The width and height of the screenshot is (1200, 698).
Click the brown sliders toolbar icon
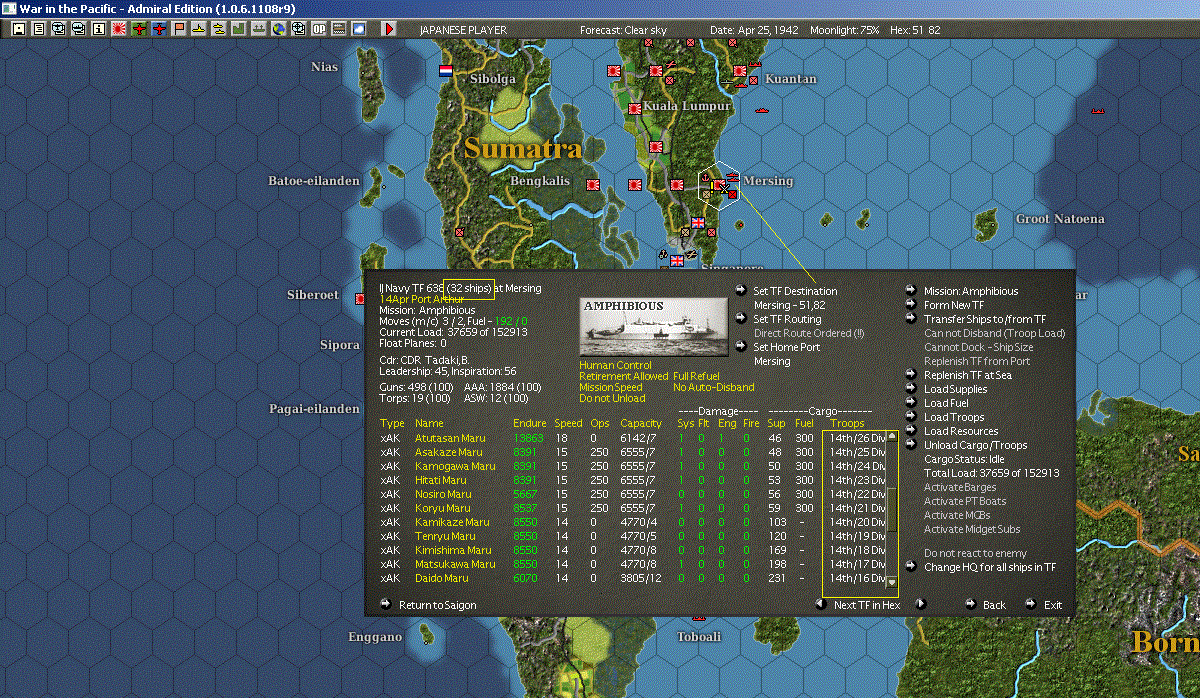click(338, 29)
